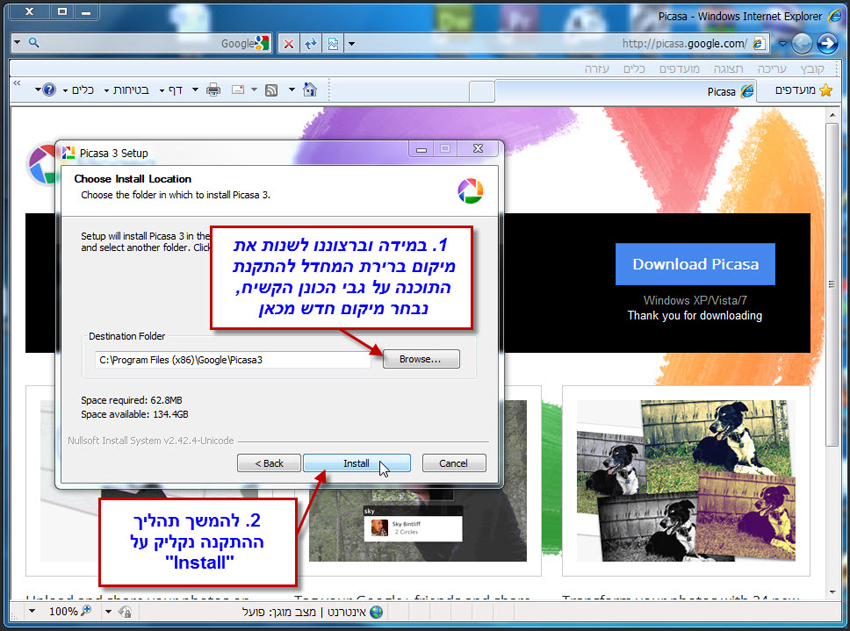Viewport: 850px width, 631px height.
Task: Click the Picasa logo in setup dialog header
Action: point(470,191)
